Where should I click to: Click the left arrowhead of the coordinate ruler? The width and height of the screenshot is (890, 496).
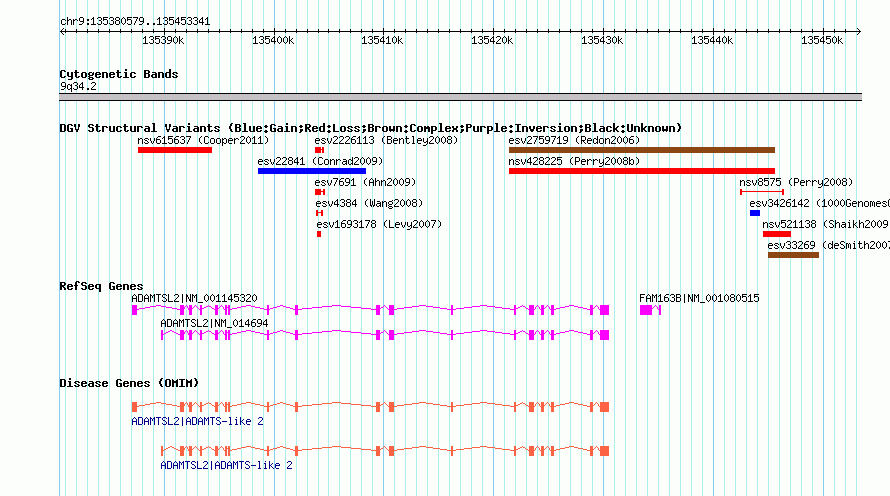62,31
